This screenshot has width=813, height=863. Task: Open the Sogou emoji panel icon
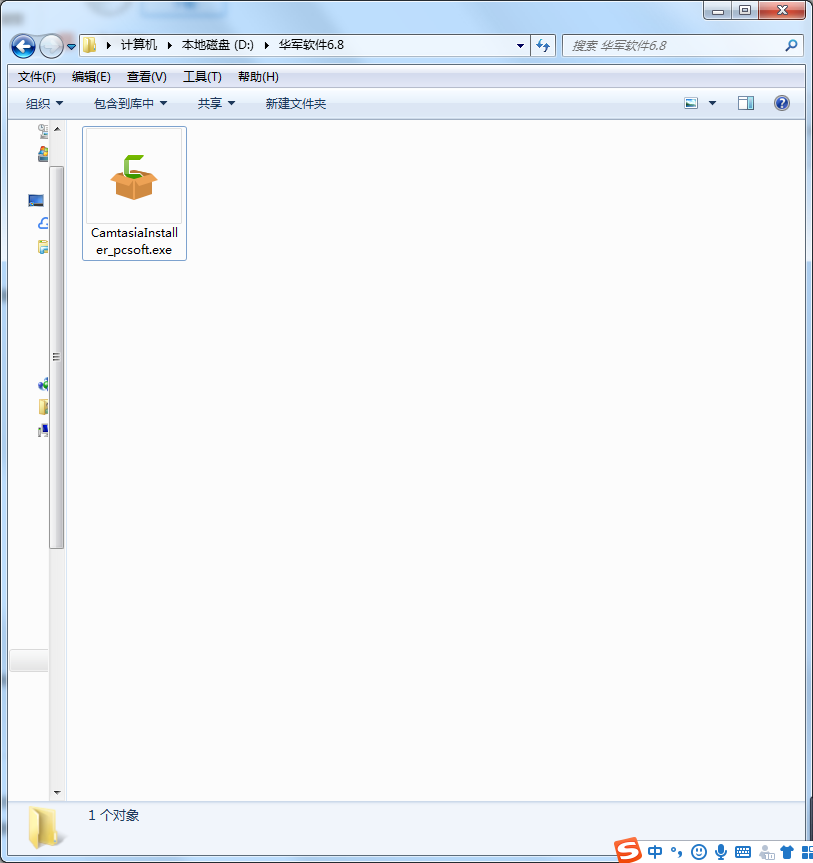(699, 851)
